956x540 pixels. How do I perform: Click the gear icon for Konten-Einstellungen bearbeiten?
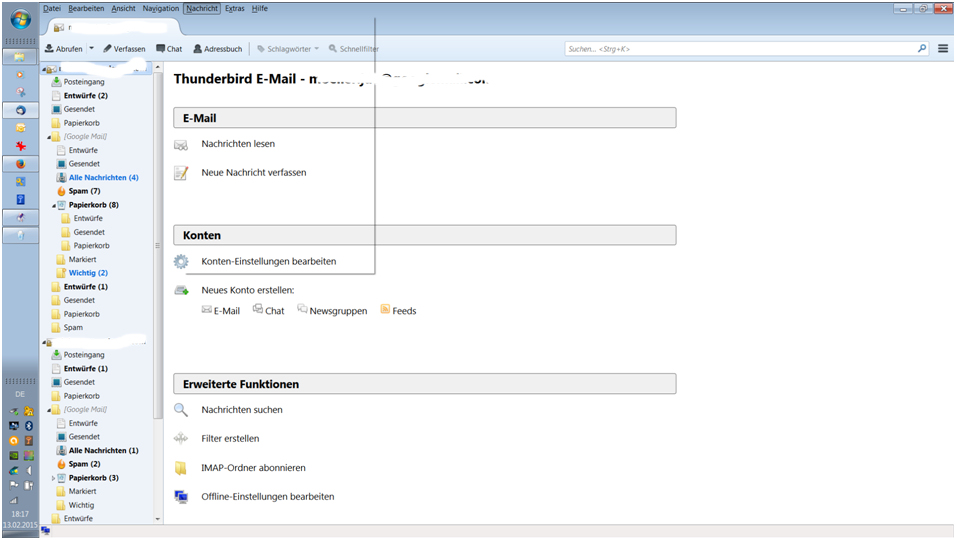(181, 261)
